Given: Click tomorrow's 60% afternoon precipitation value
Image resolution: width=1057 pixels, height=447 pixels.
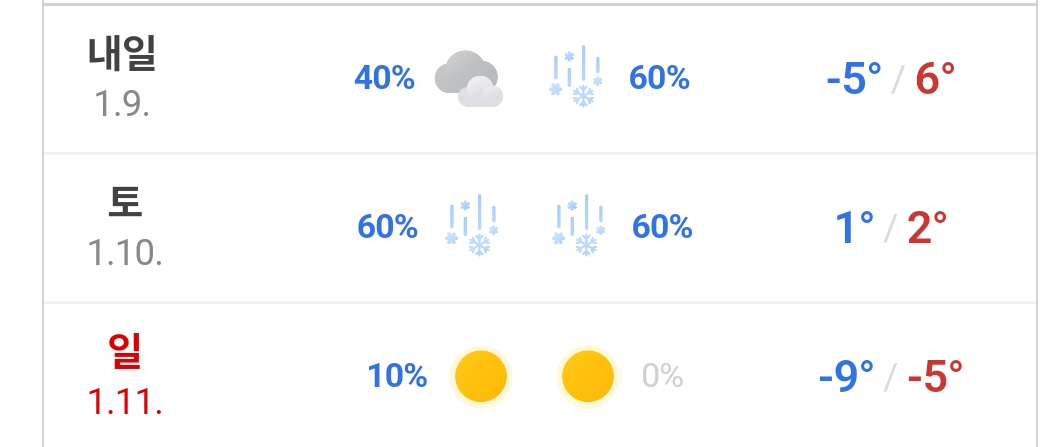Looking at the screenshot, I should (x=659, y=78).
